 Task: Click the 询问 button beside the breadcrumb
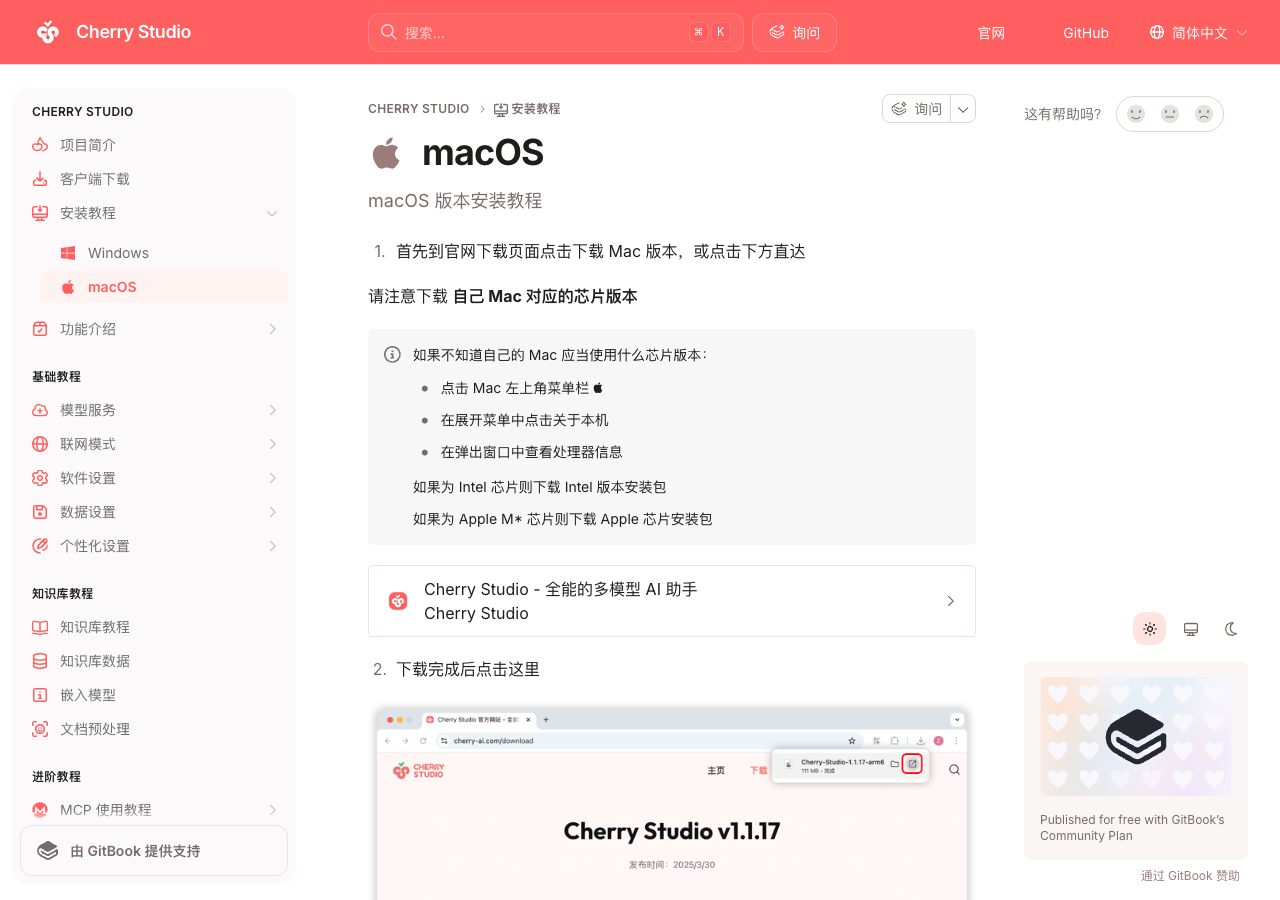point(916,109)
